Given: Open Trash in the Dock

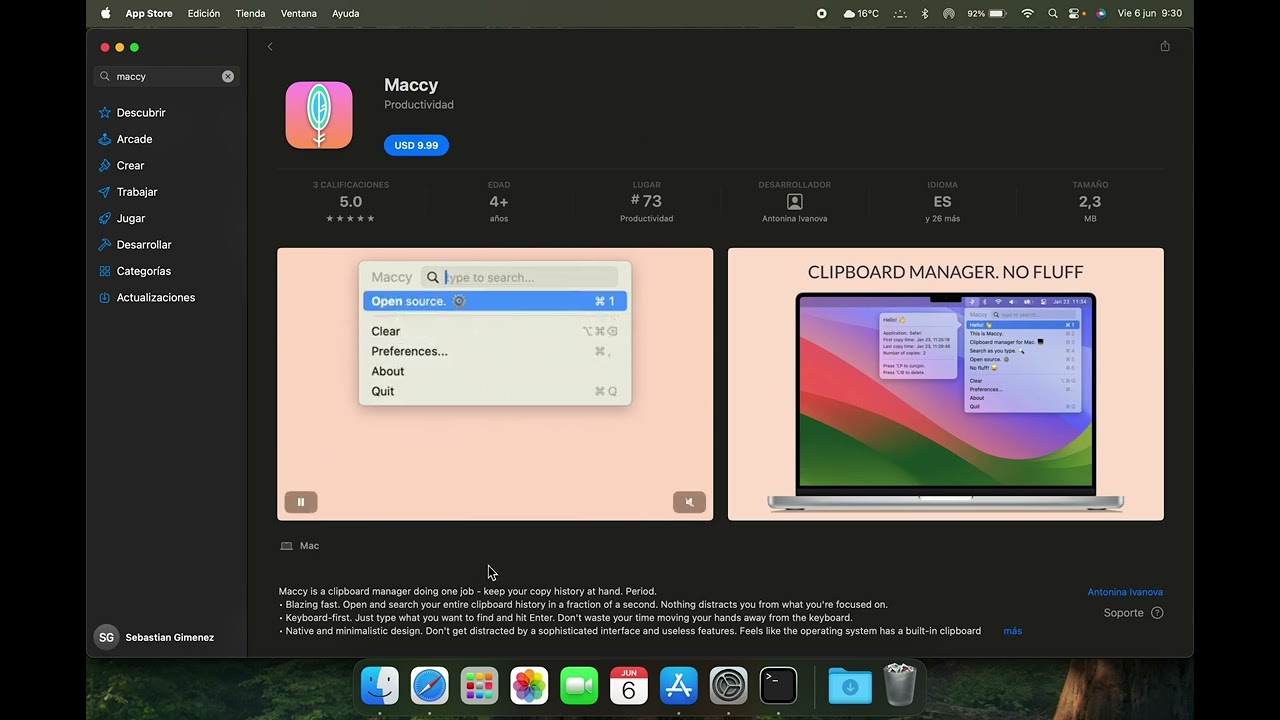Looking at the screenshot, I should [x=901, y=685].
